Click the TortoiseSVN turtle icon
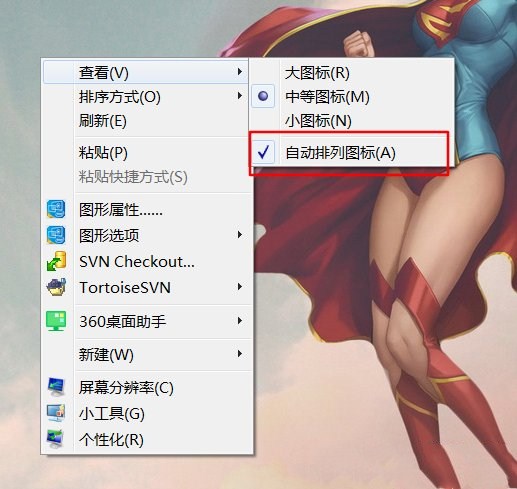 click(x=56, y=287)
